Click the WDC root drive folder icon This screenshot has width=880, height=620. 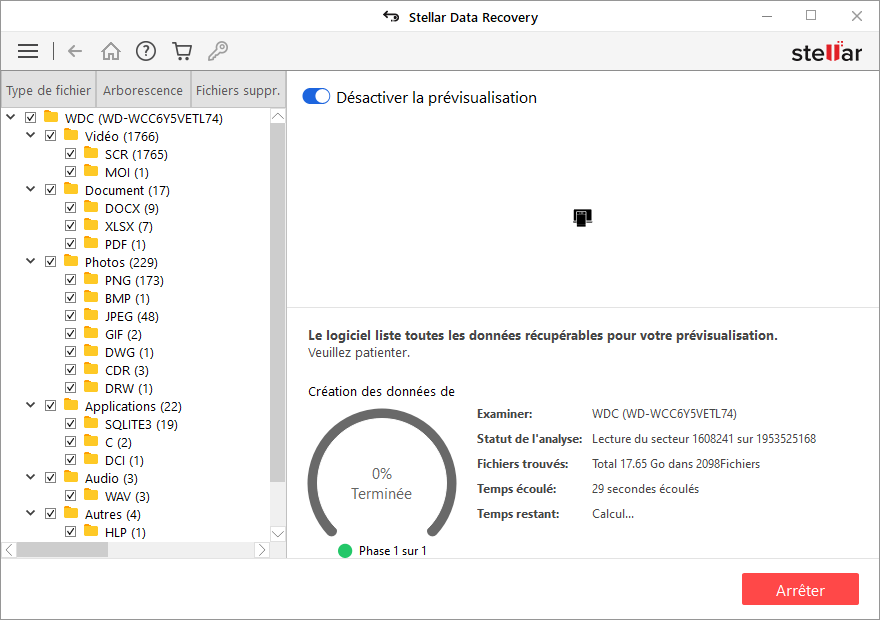(x=51, y=117)
